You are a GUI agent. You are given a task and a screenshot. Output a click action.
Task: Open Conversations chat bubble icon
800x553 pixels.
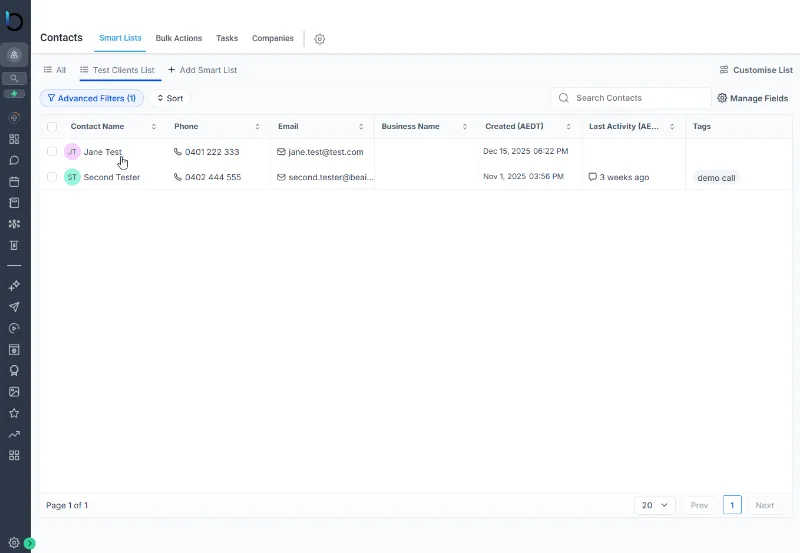coord(14,160)
